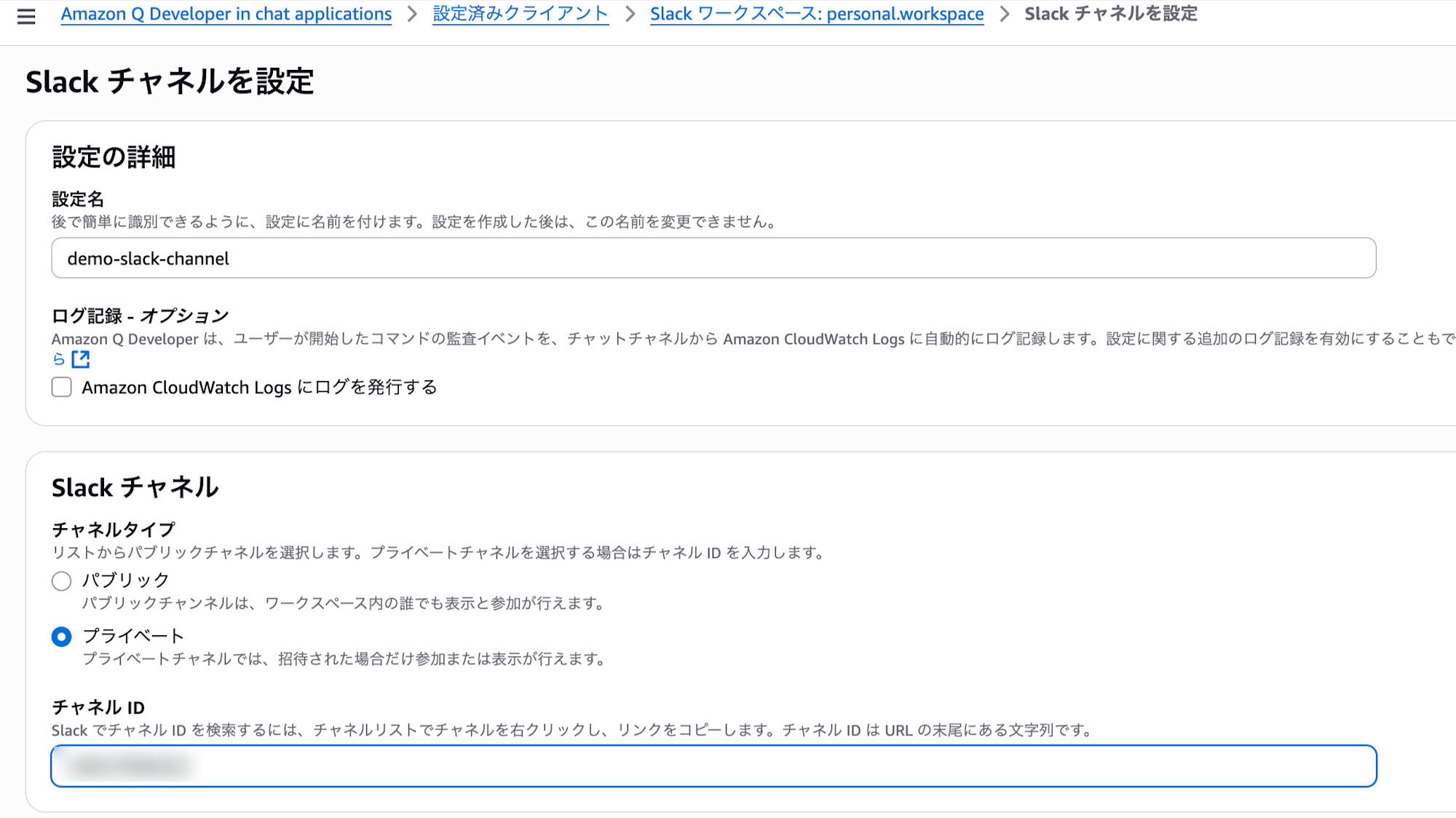Click the Slack チャネルを設定 breadcrumb text
The width and height of the screenshot is (1456, 818).
click(1111, 14)
